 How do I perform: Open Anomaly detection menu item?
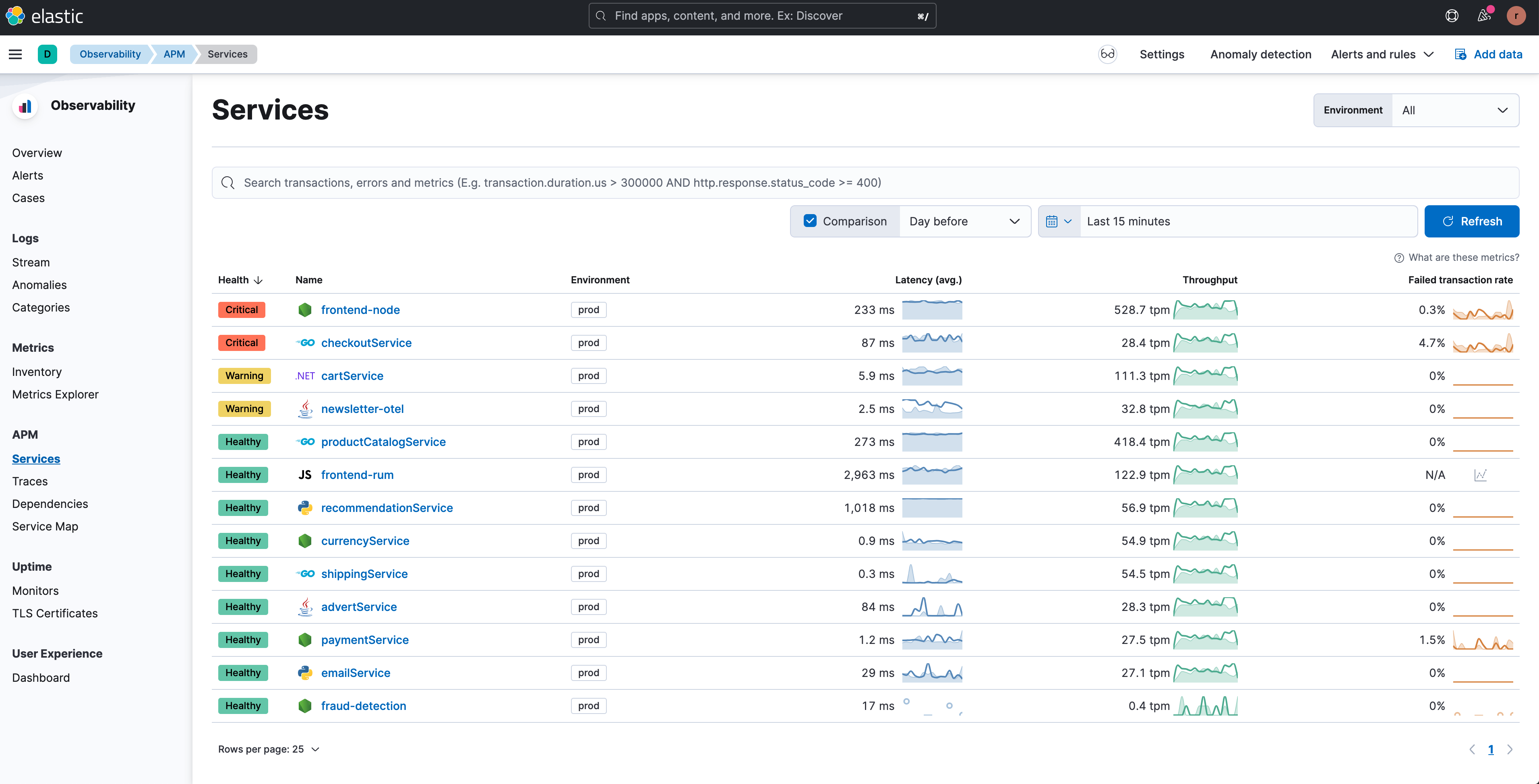pyautogui.click(x=1261, y=54)
